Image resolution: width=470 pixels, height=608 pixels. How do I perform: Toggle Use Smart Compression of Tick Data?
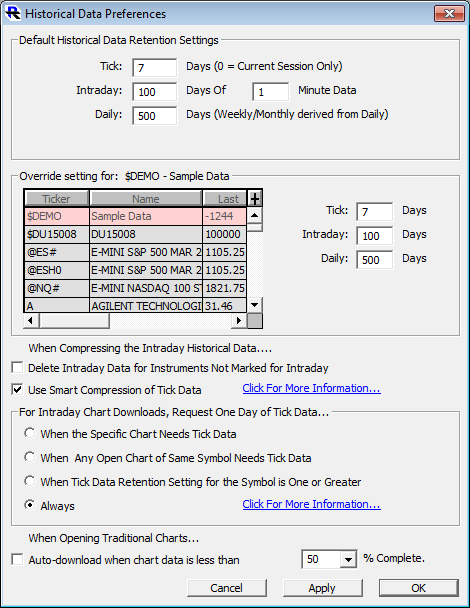17,389
